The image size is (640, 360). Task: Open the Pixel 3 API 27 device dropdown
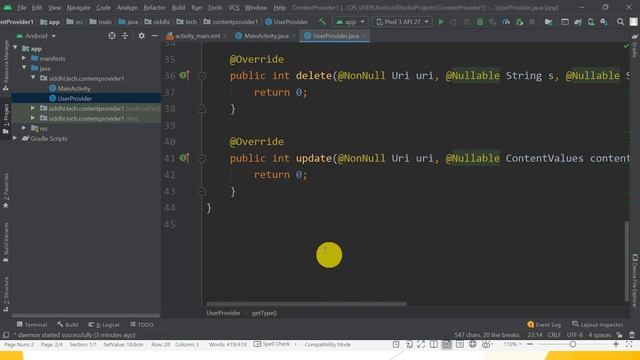[x=402, y=22]
